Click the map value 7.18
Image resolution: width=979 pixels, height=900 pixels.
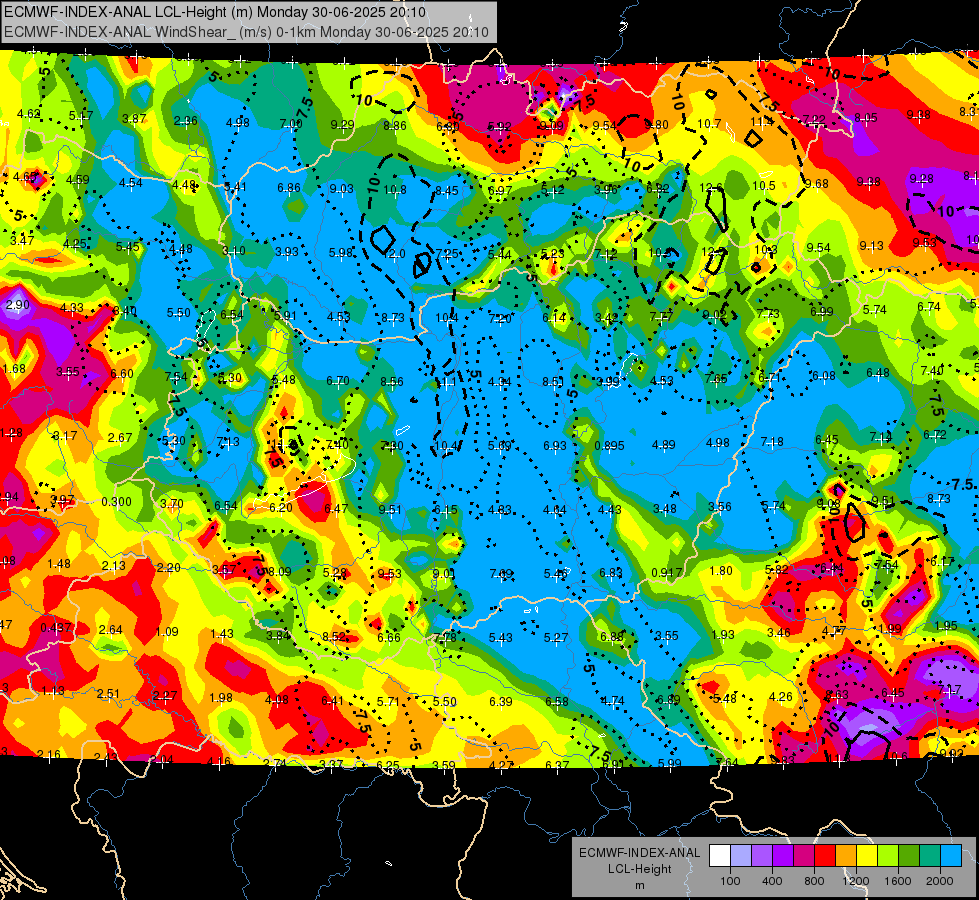772,442
